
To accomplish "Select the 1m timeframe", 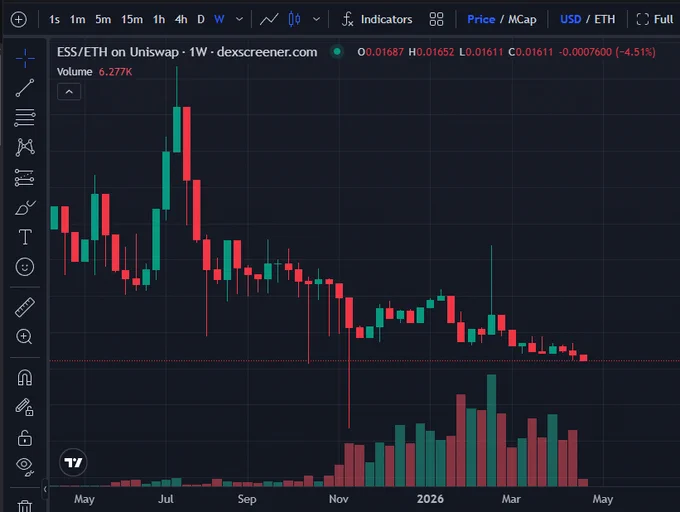I will pos(78,20).
